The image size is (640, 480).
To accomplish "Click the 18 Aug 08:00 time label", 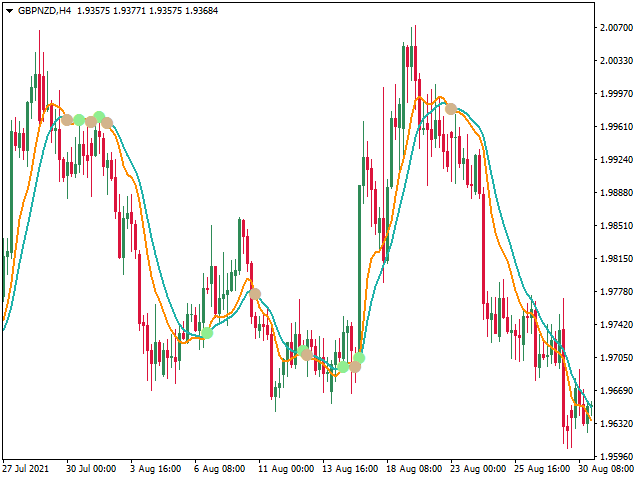I will point(414,469).
